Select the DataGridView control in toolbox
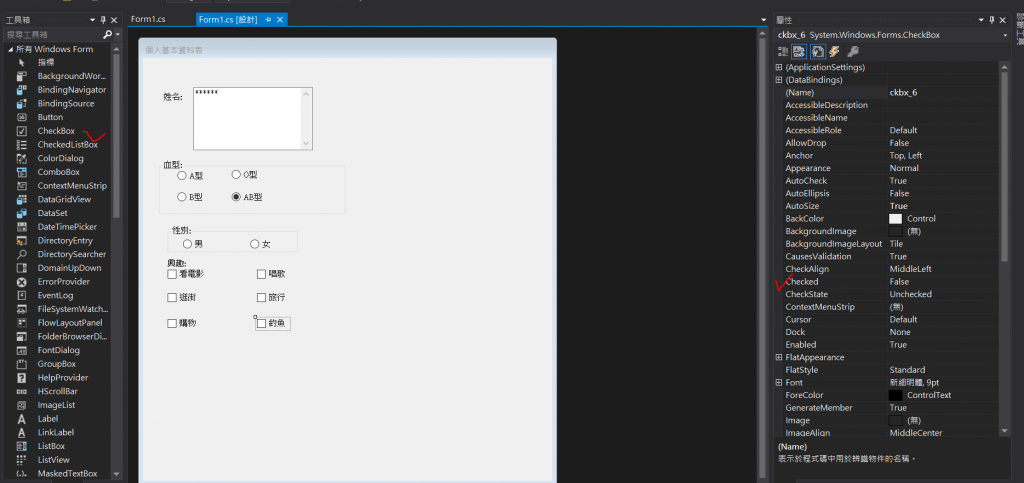Viewport: 1024px width, 483px height. [x=63, y=200]
